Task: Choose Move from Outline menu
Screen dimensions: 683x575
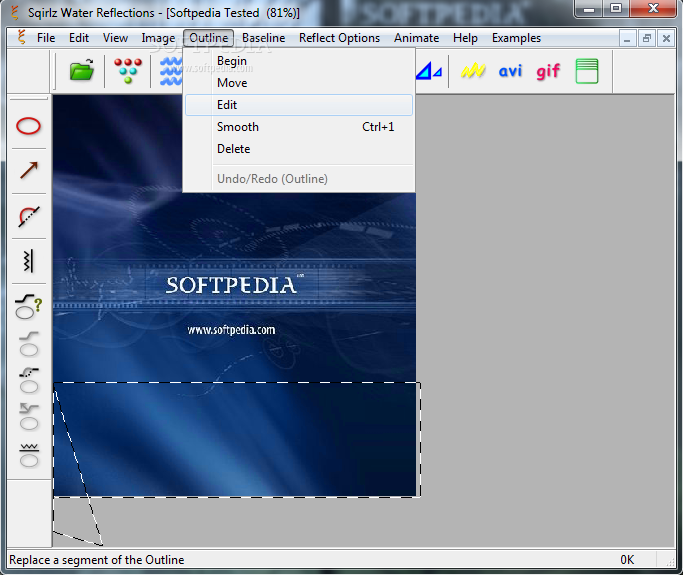Action: coord(299,83)
